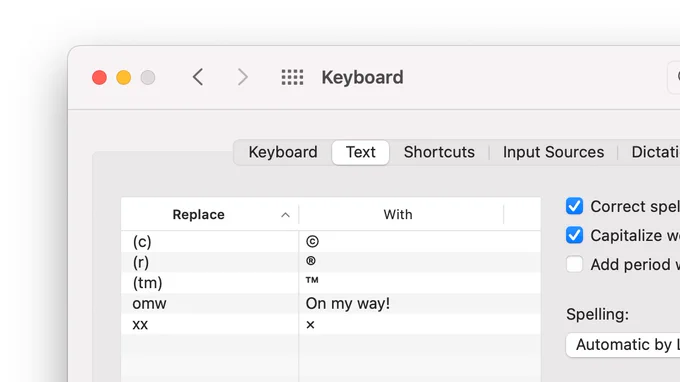Image resolution: width=680 pixels, height=382 pixels.
Task: Switch to the Shortcuts tab
Action: coord(439,152)
